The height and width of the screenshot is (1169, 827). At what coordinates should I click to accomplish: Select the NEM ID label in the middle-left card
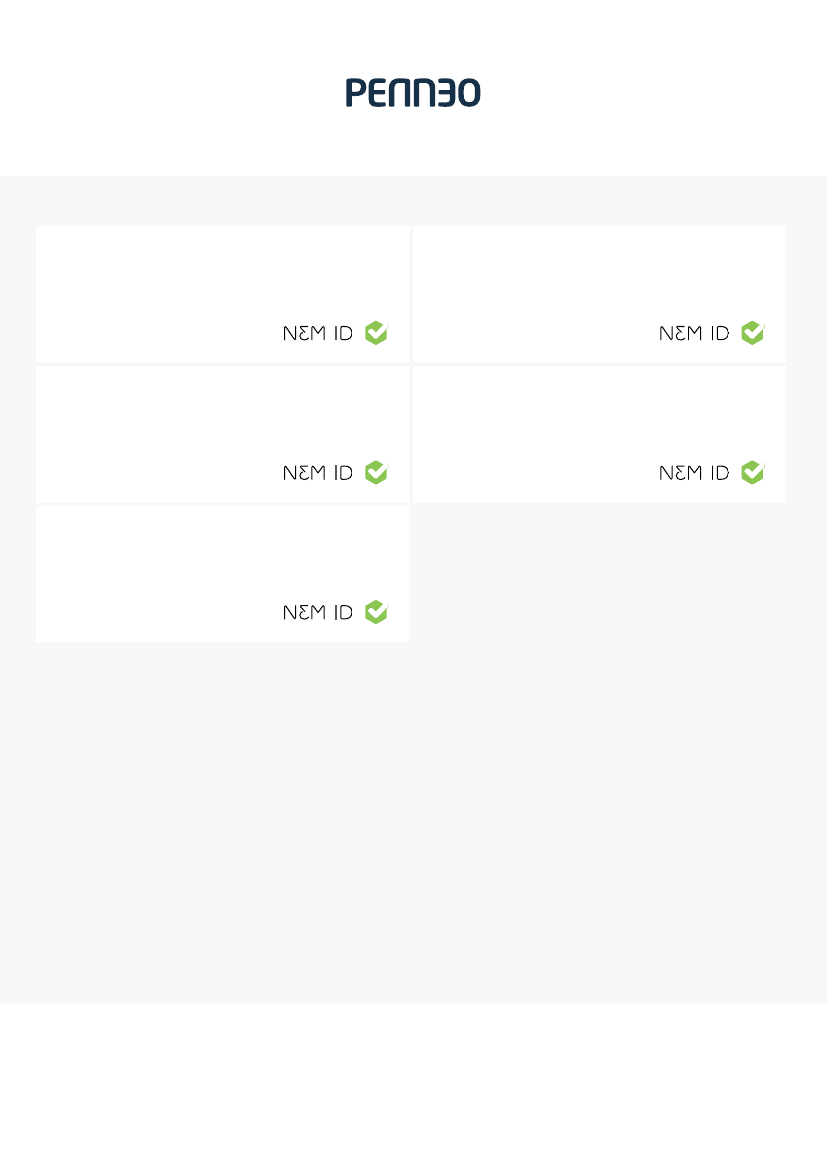[x=318, y=473]
